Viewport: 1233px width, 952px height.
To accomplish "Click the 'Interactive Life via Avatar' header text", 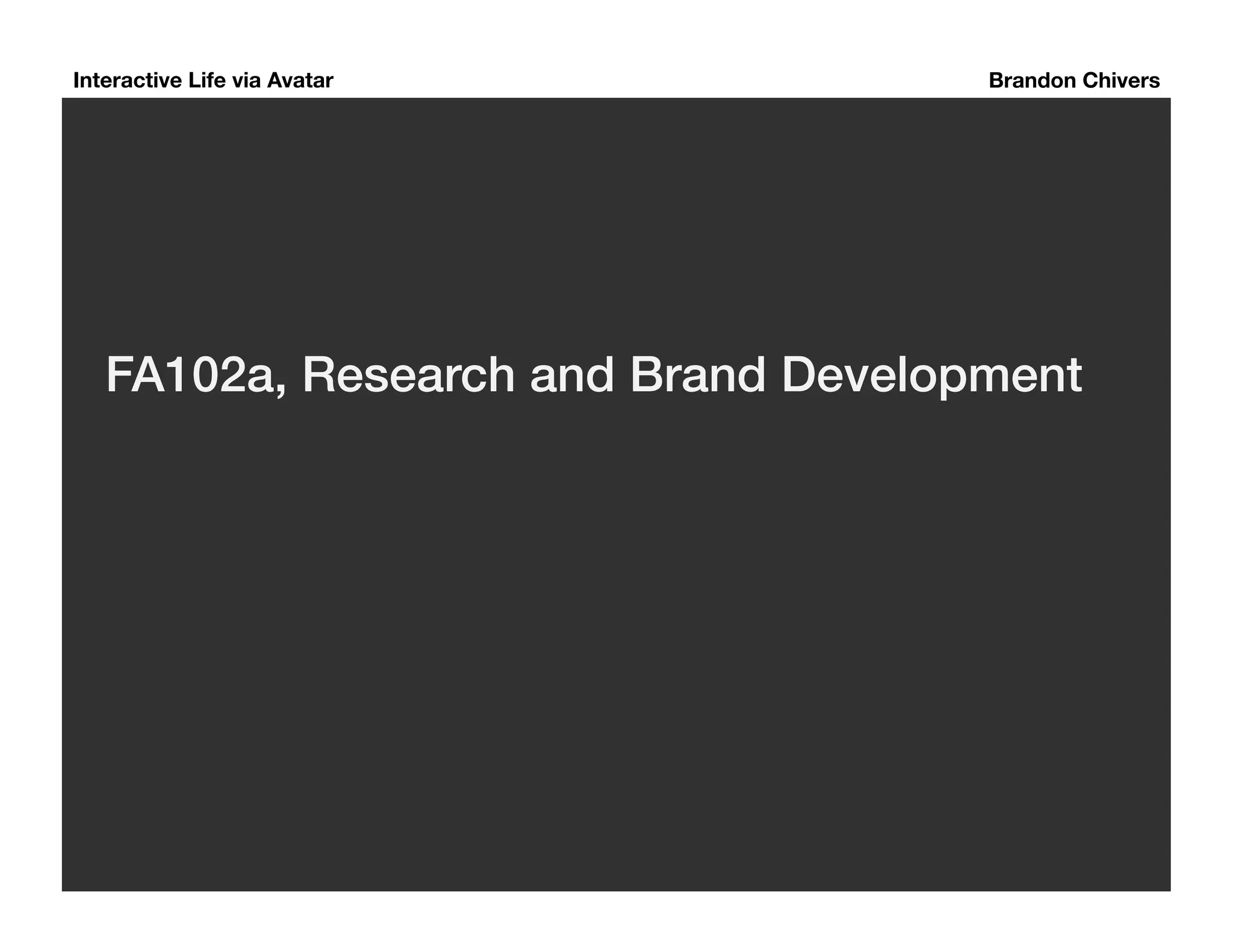I will pyautogui.click(x=203, y=81).
